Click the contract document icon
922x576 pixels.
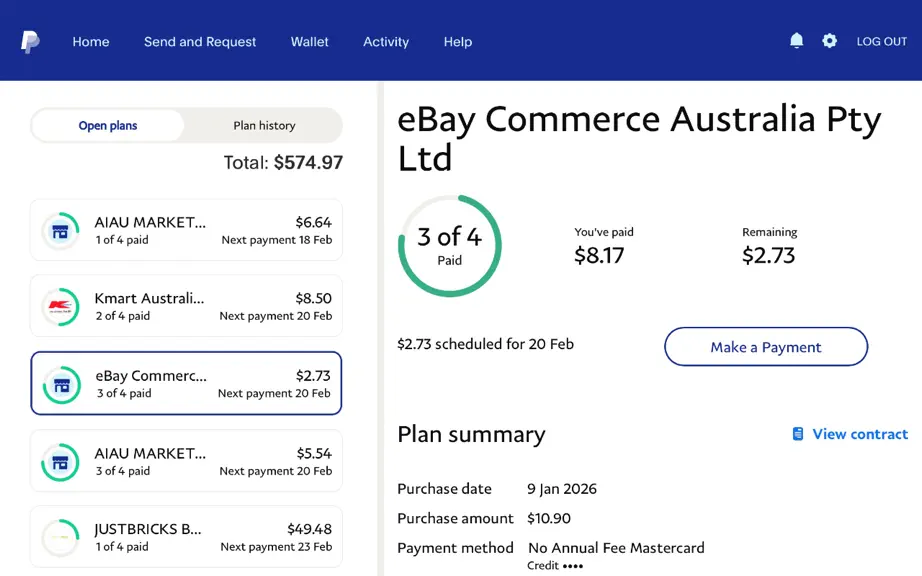[798, 434]
